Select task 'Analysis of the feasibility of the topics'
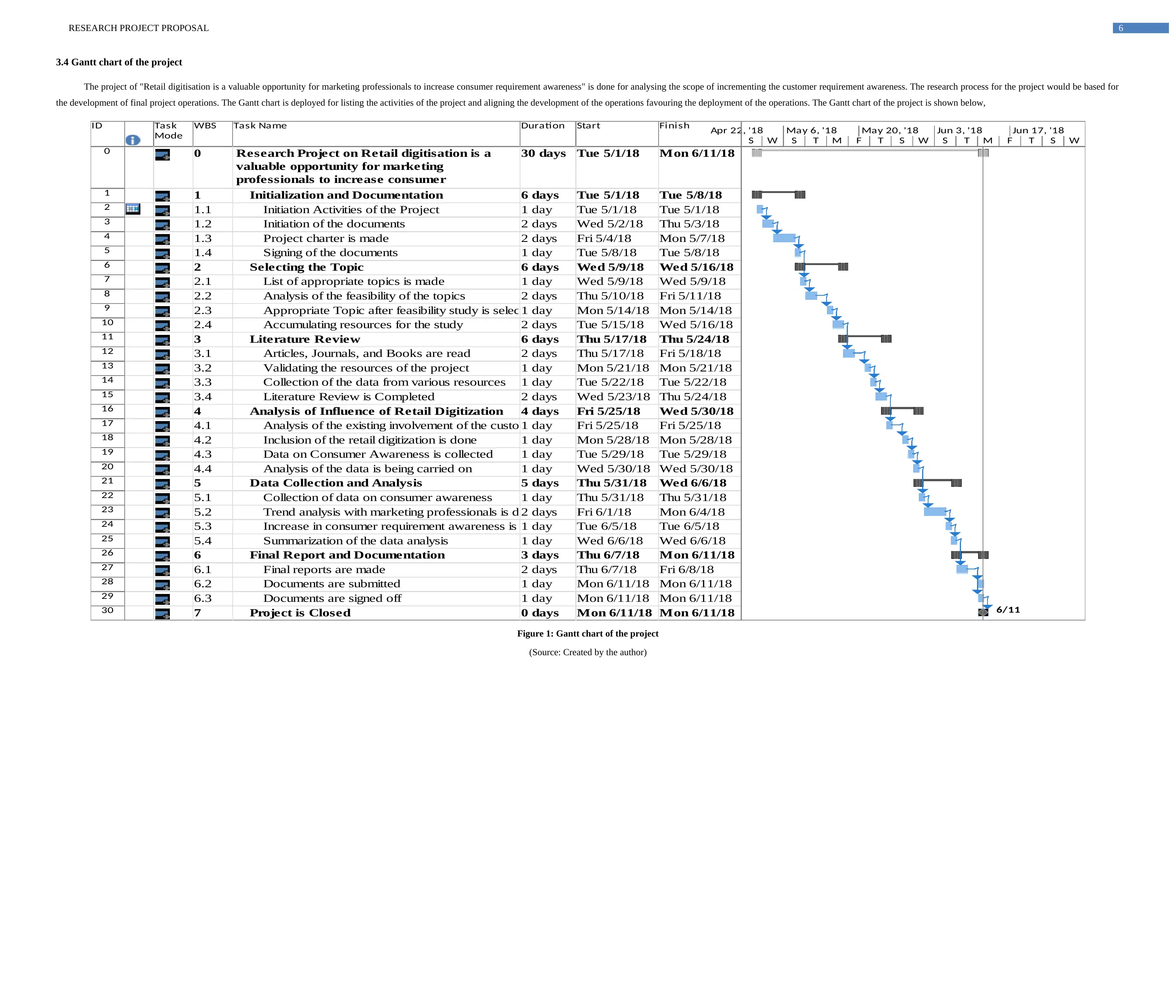 [364, 296]
